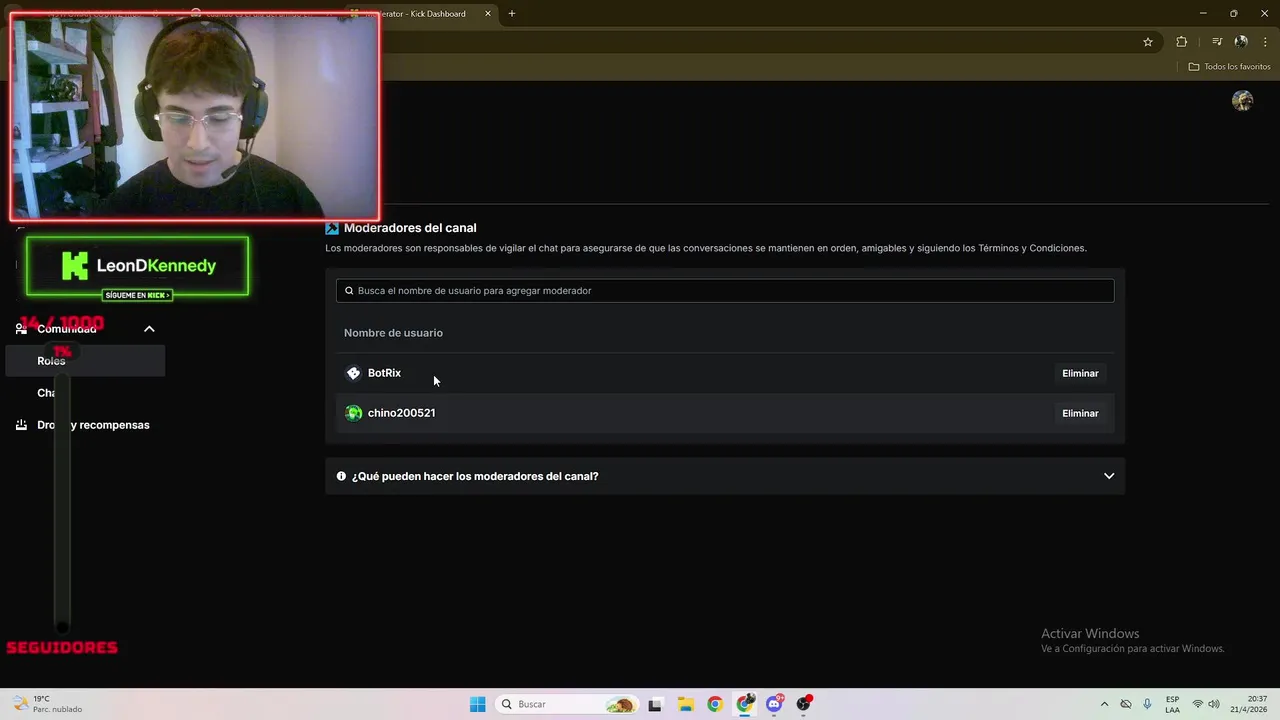Screen dimensions: 1280x720
Task: Select Roles in the sidebar
Action: tap(85, 361)
